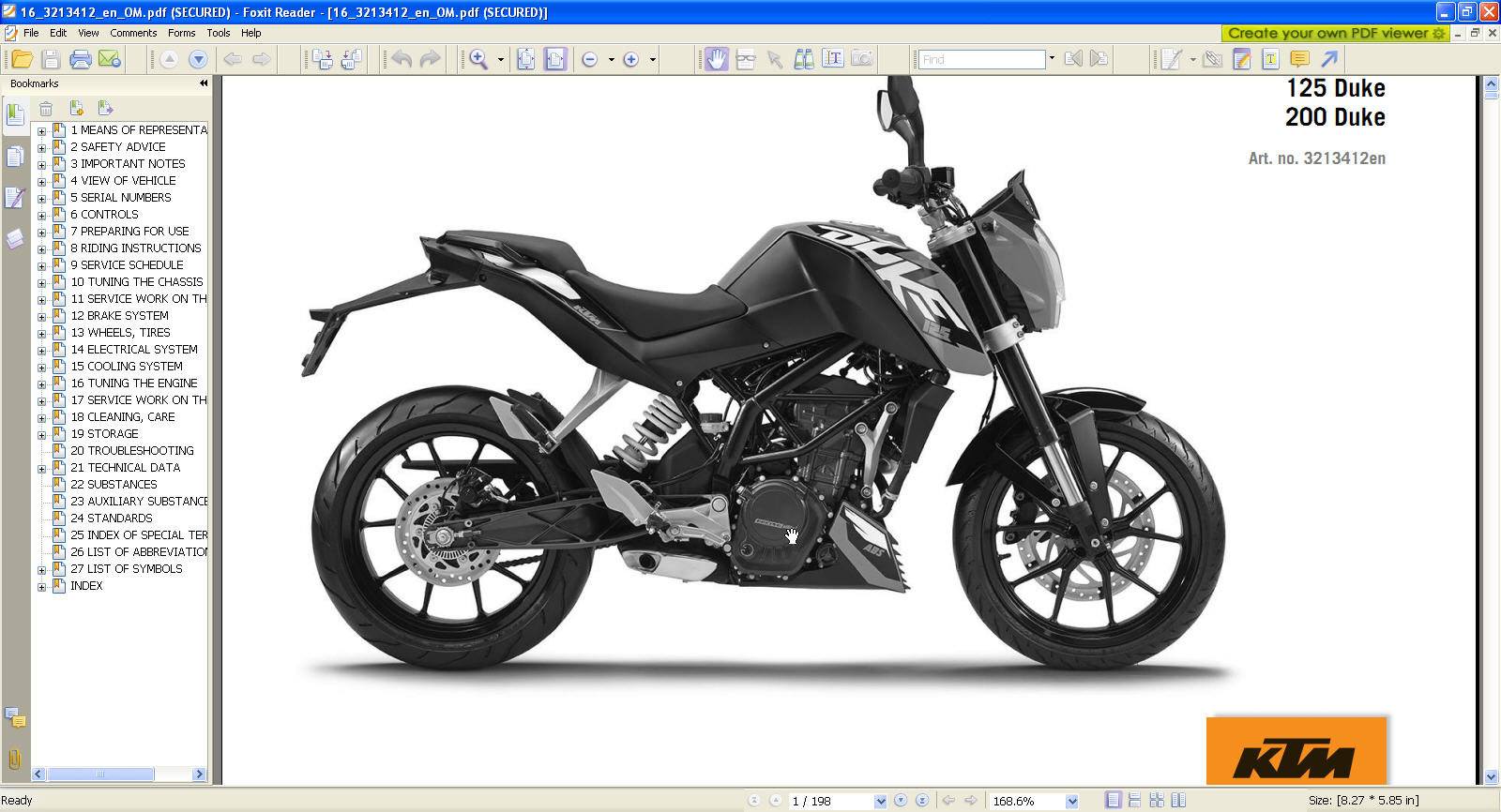Open the Pages panel icon in sidebar
Screen dimensions: 1501x812
(15, 156)
